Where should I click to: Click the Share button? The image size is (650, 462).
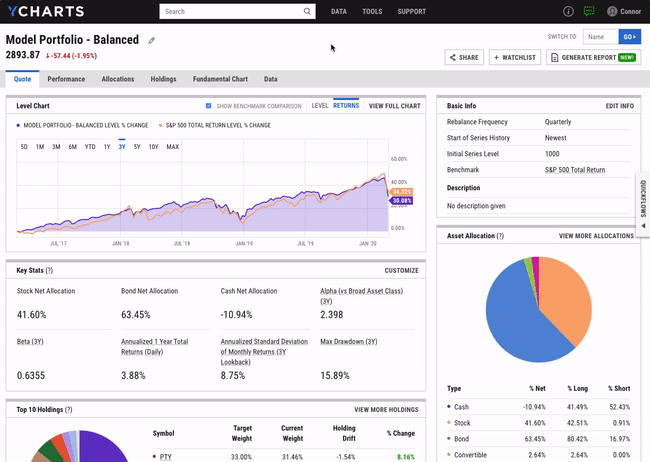coord(464,57)
